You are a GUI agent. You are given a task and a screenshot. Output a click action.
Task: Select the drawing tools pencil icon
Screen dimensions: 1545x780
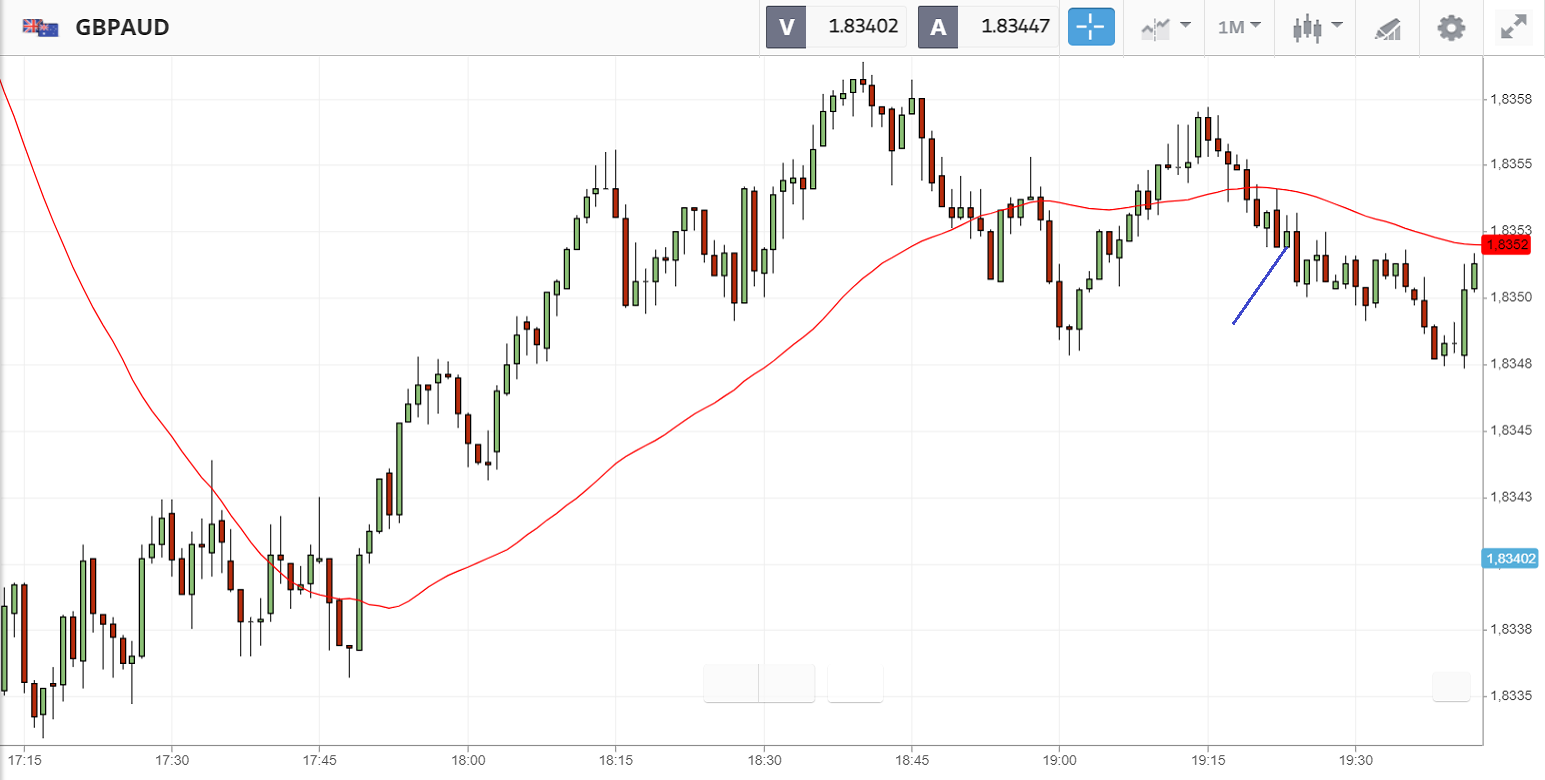(1387, 27)
